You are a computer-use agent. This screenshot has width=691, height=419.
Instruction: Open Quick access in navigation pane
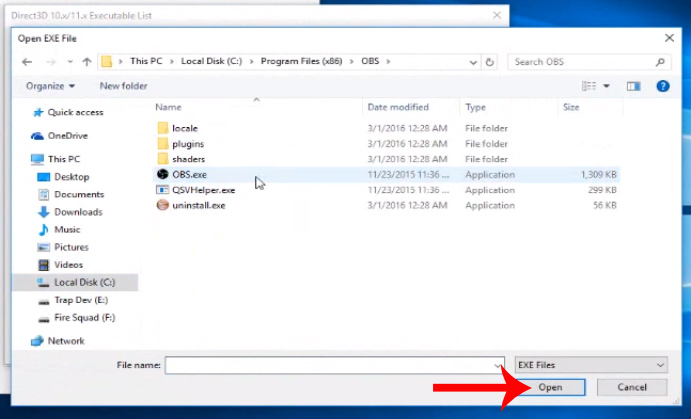click(x=68, y=112)
